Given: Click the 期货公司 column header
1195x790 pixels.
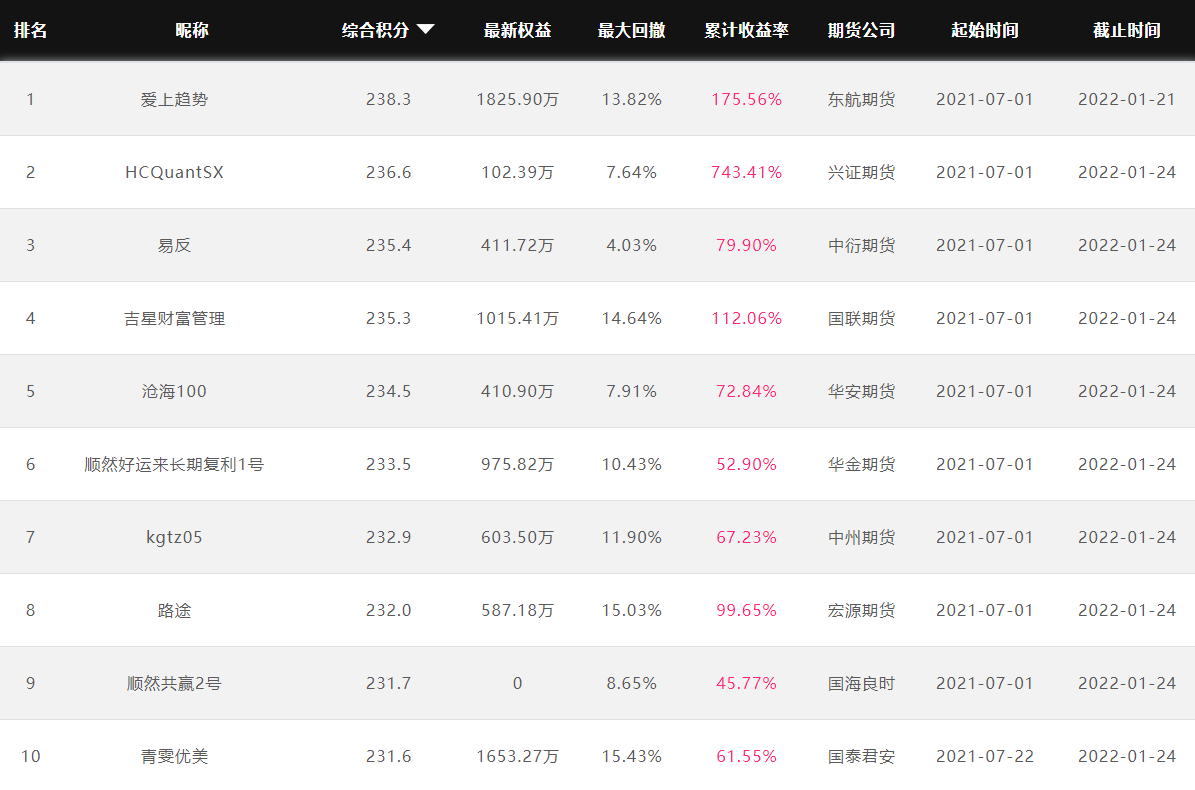Looking at the screenshot, I should pos(861,30).
